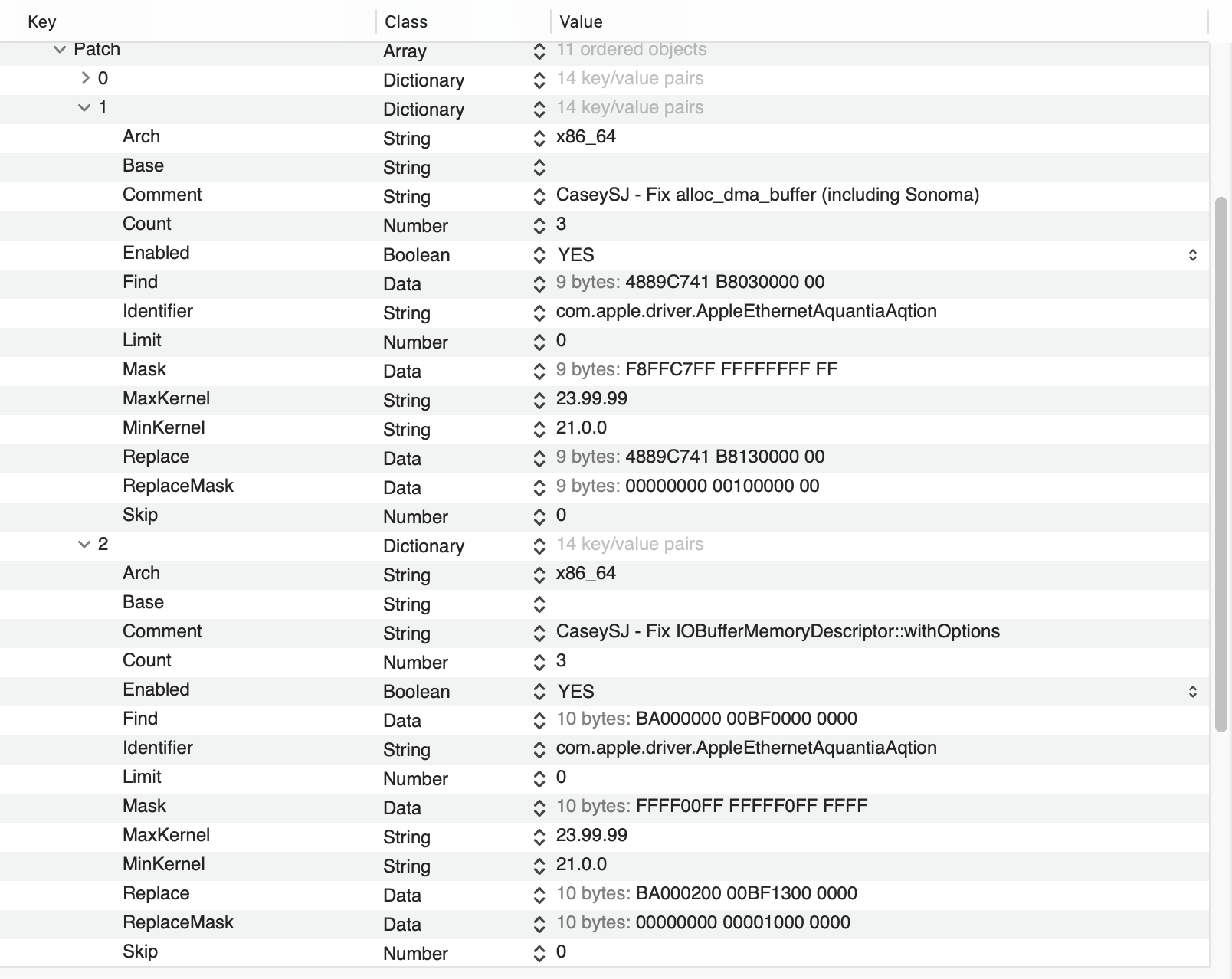This screenshot has height=979, width=1232.
Task: Click the class stepper beside Arch in item 1
Action: (539, 139)
